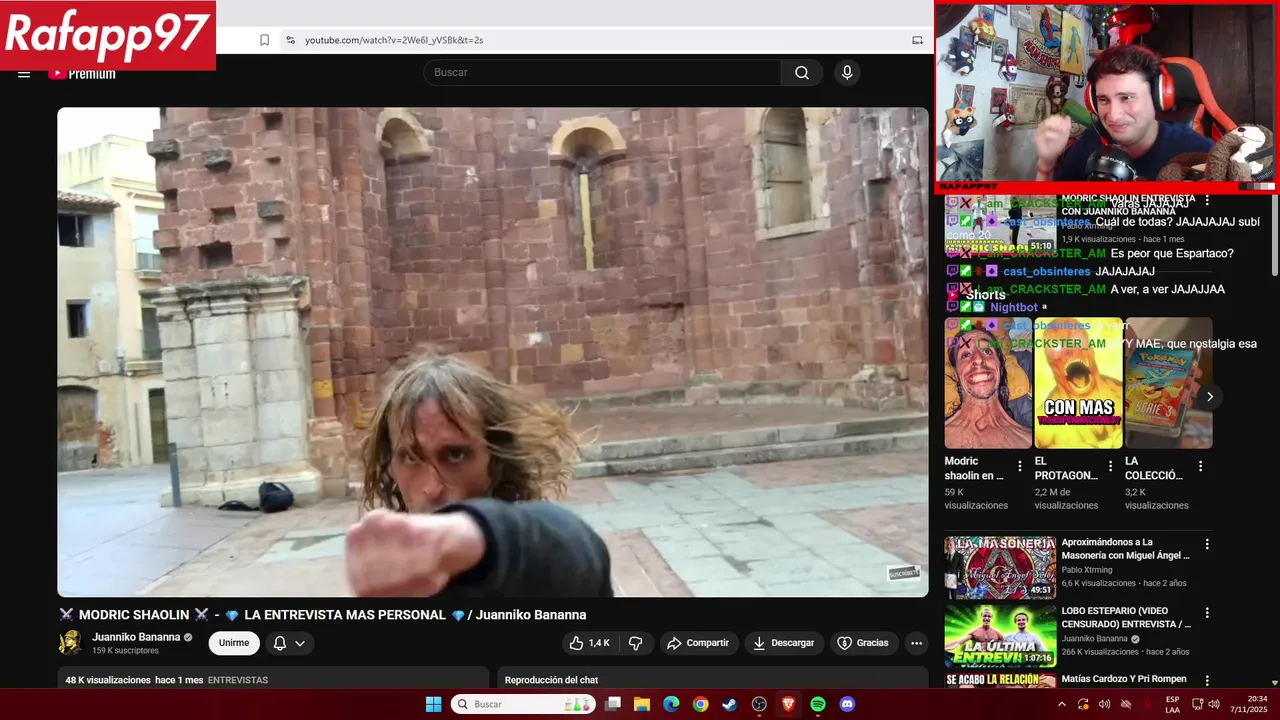Click the YouTube Buscar search field
The image size is (1280, 720).
pyautogui.click(x=602, y=72)
